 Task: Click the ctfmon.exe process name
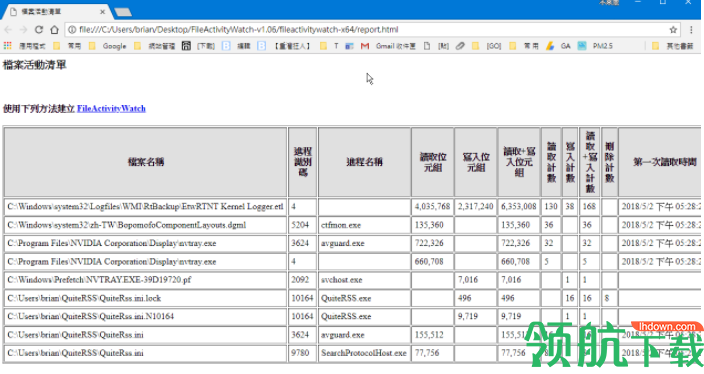pyautogui.click(x=341, y=225)
